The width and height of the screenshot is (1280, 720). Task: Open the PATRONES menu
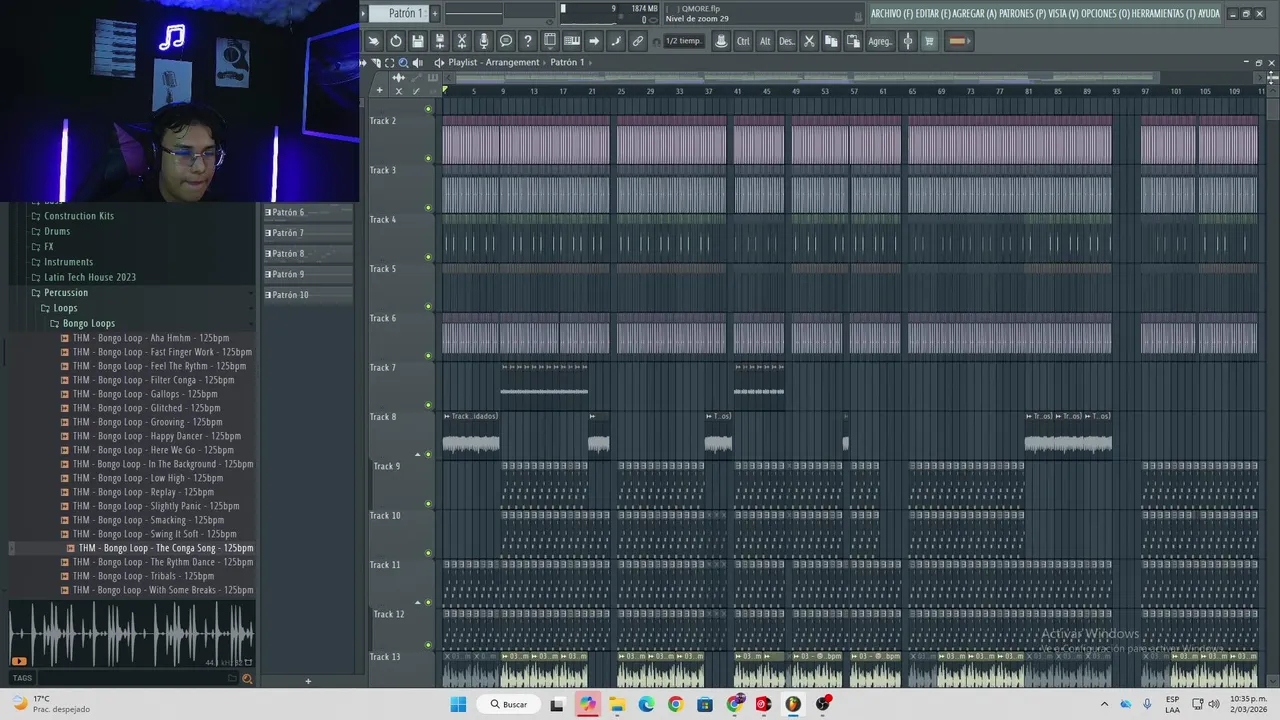(x=1023, y=14)
